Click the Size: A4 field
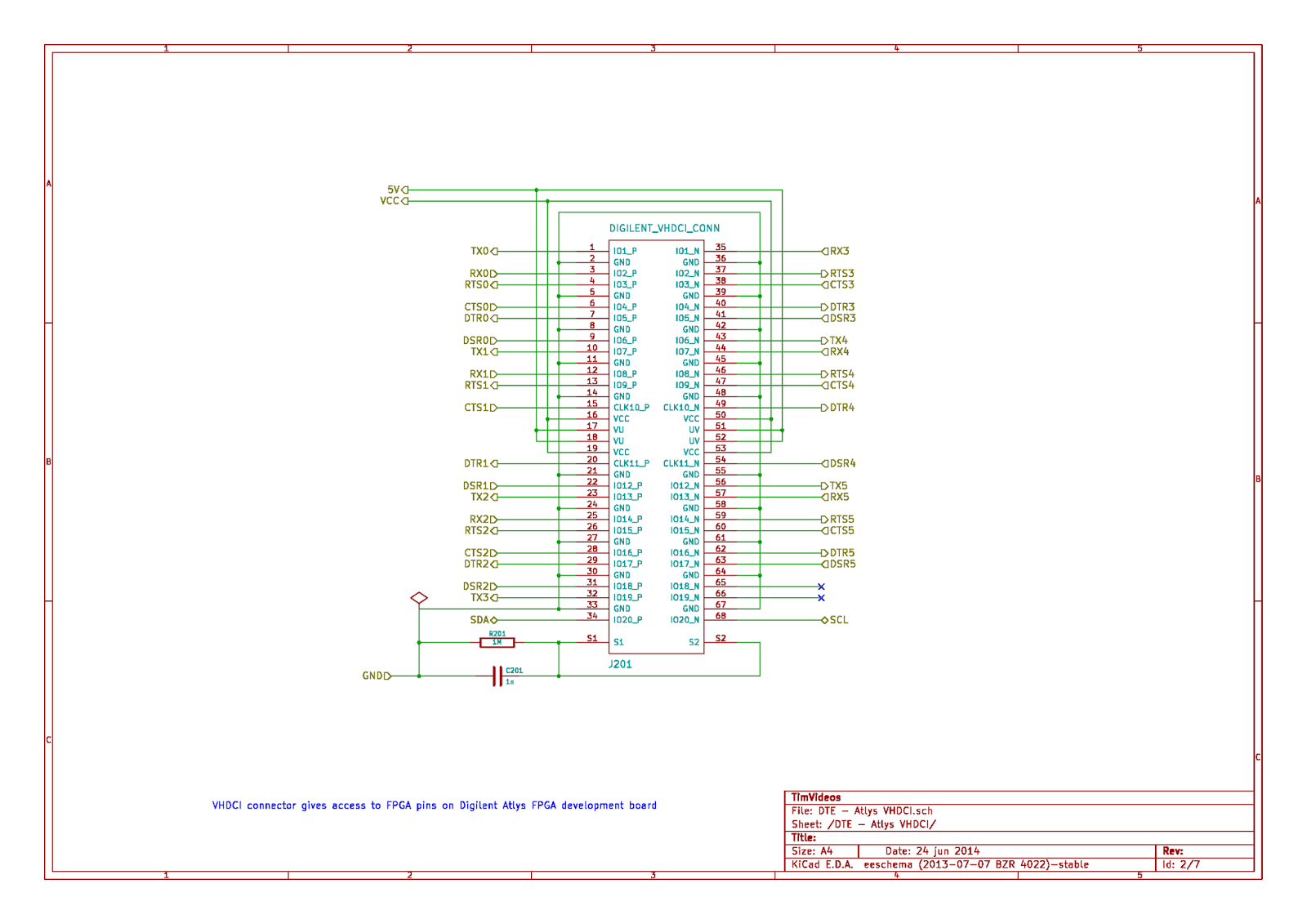1307x924 pixels. click(812, 851)
